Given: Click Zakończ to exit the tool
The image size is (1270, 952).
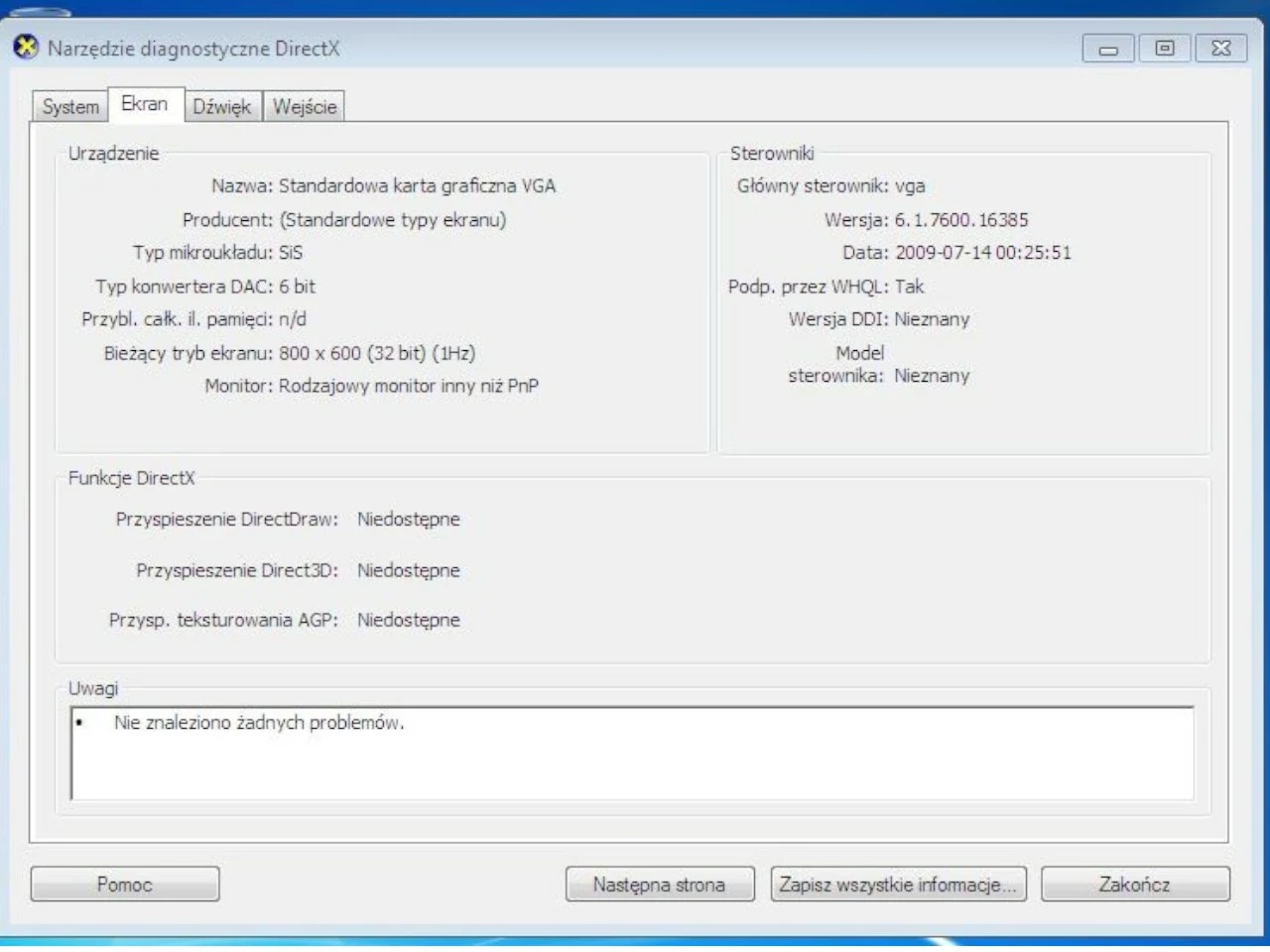Looking at the screenshot, I should click(x=1135, y=884).
